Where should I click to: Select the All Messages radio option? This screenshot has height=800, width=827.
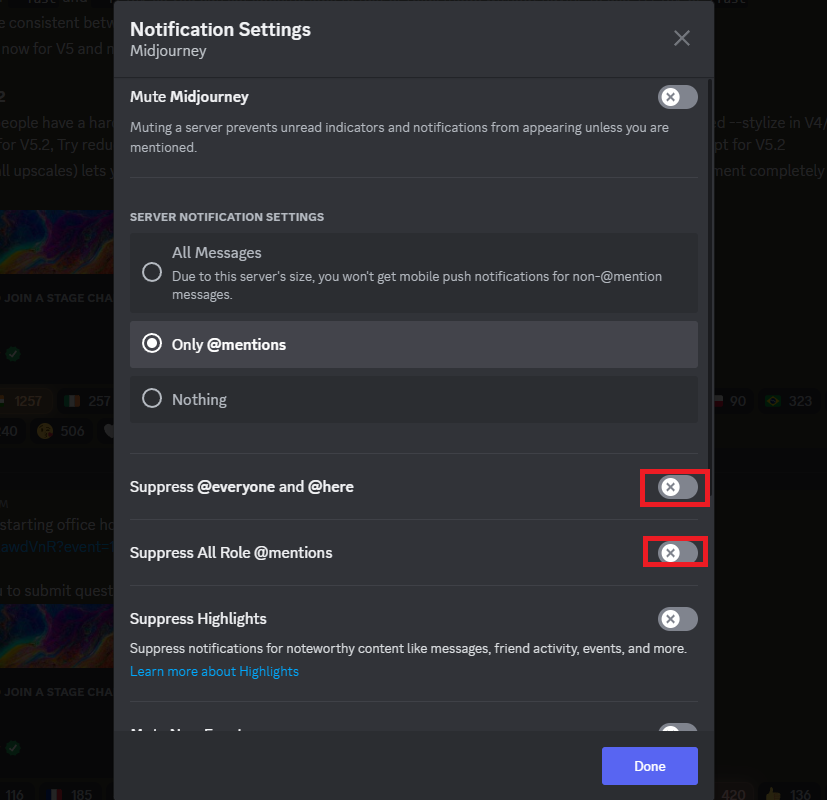coord(152,272)
